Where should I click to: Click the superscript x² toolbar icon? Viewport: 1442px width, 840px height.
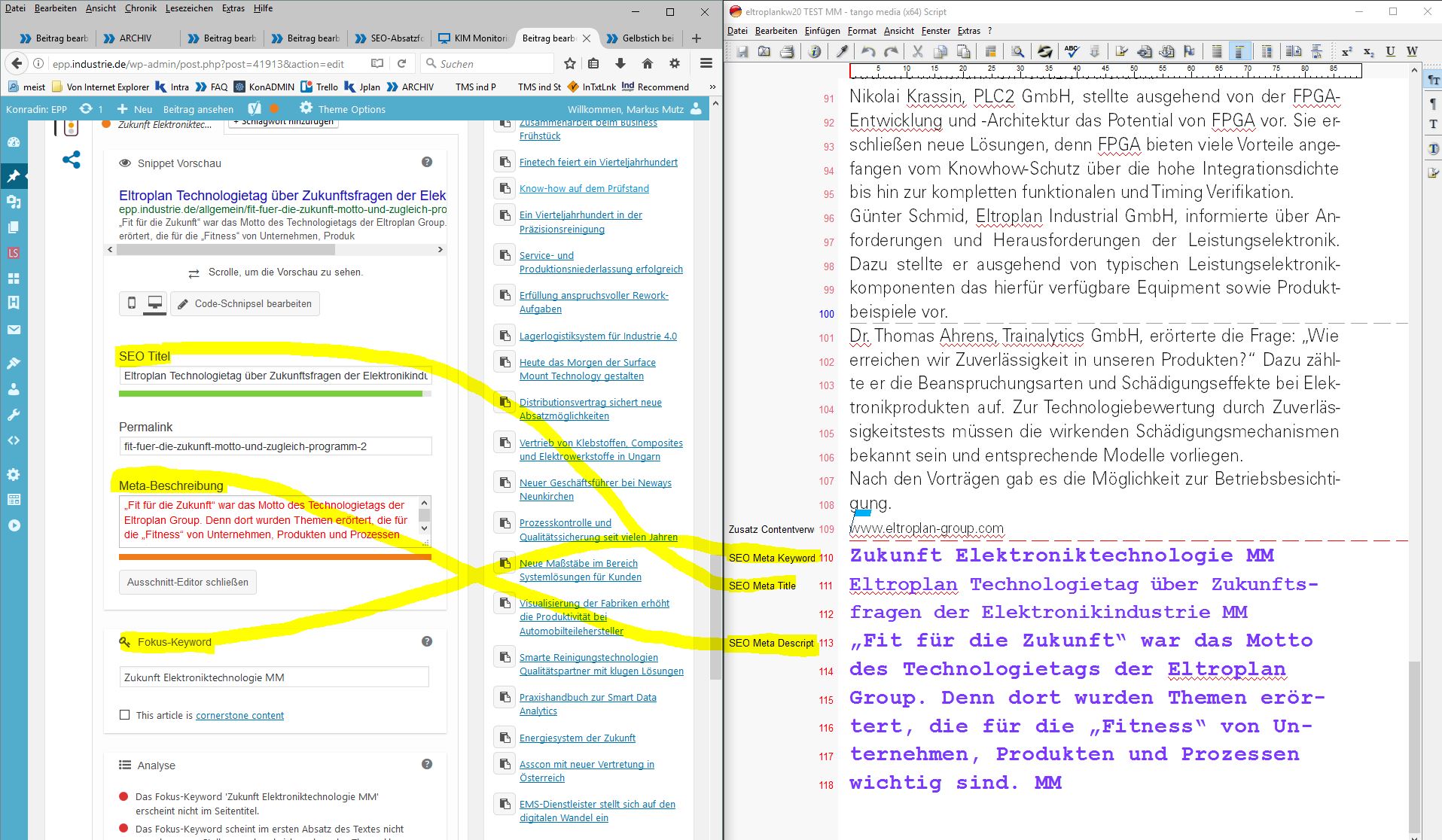tap(1346, 51)
